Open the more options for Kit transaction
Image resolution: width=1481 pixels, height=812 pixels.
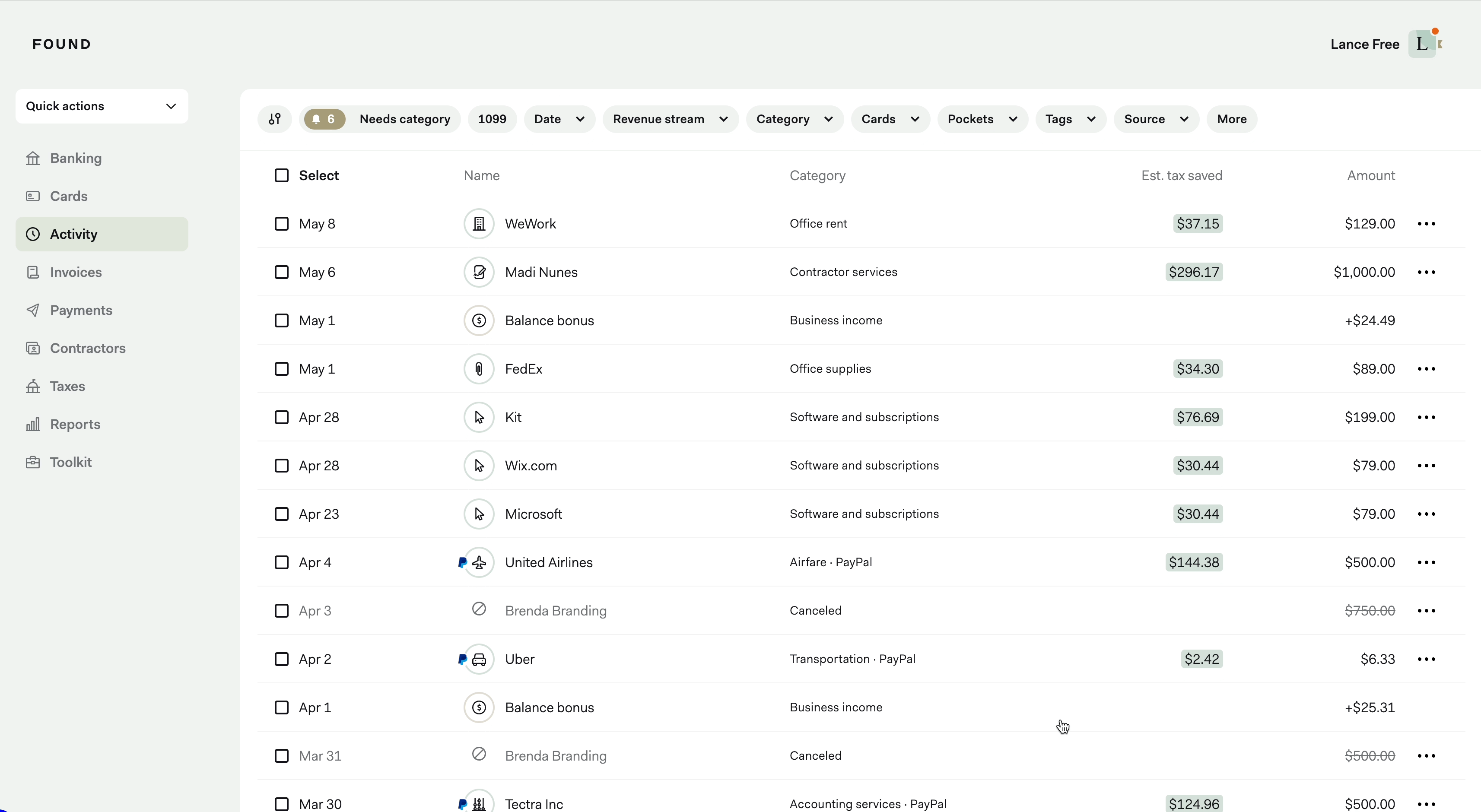(1426, 417)
